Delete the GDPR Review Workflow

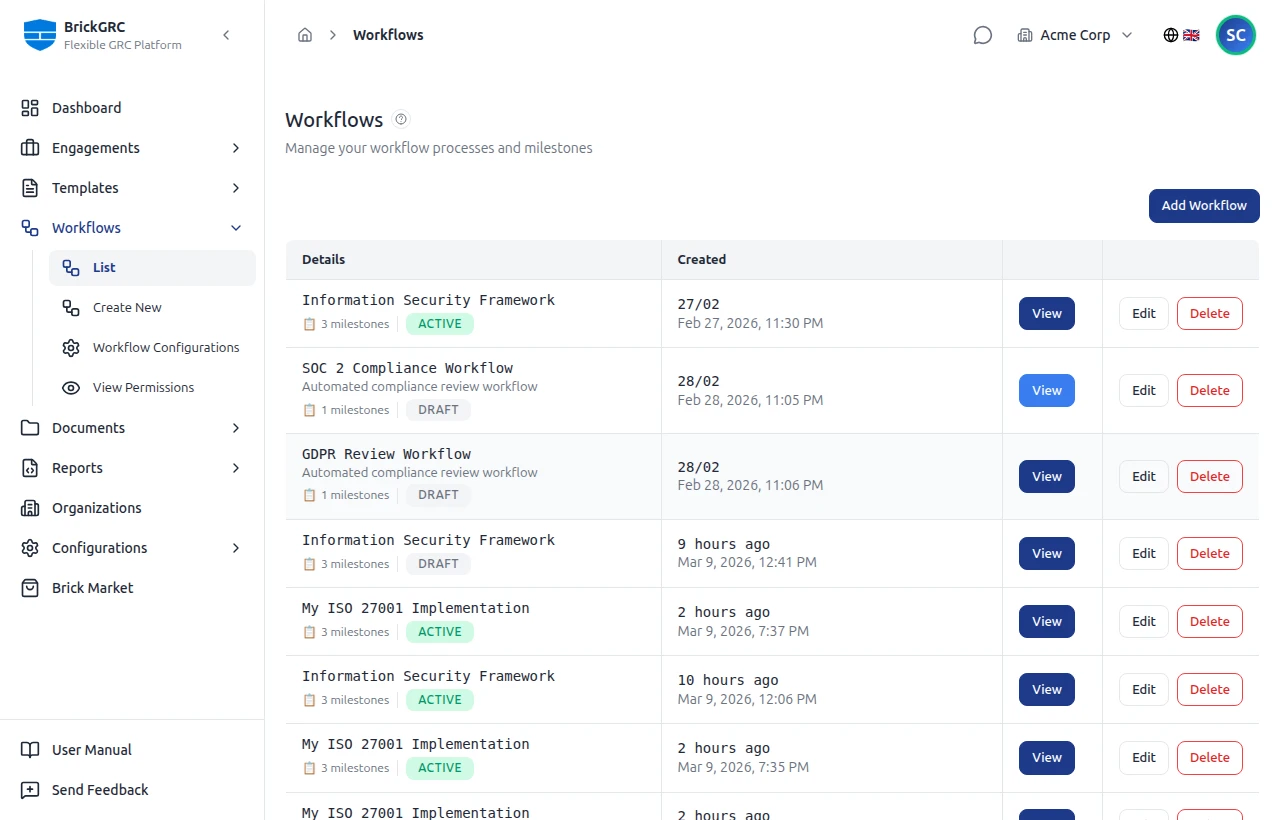tap(1209, 476)
